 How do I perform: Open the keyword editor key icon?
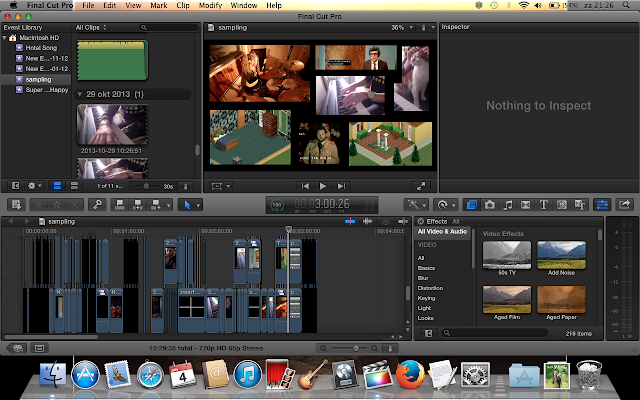(97, 205)
